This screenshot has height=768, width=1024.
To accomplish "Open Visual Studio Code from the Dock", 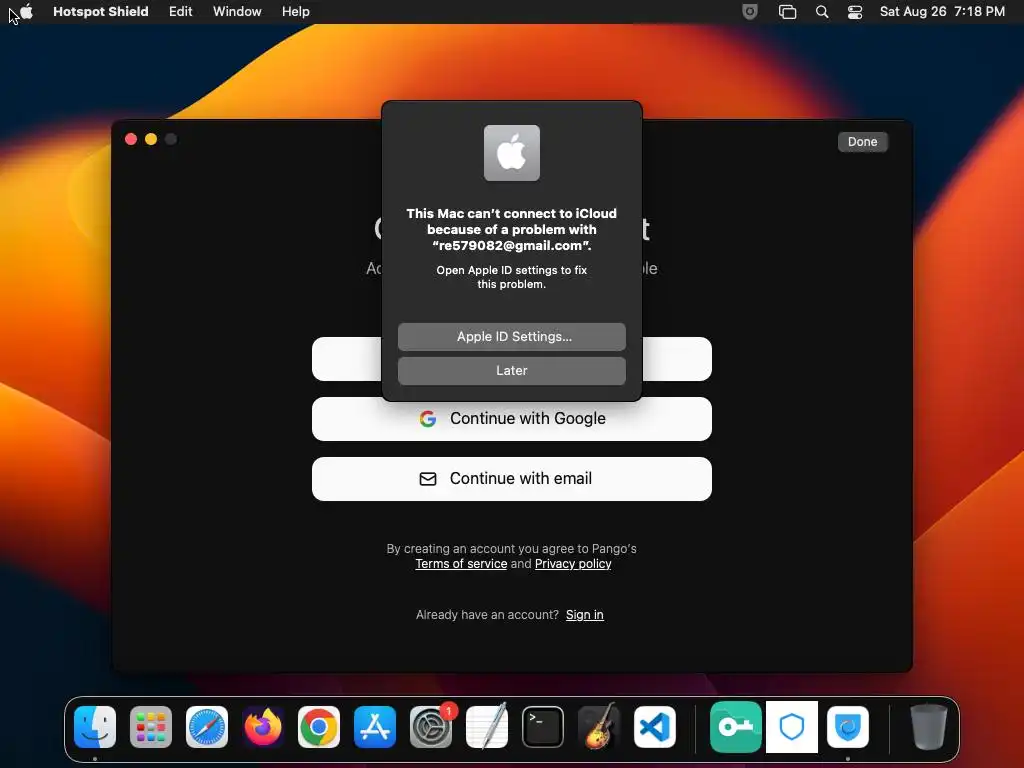I will click(654, 727).
